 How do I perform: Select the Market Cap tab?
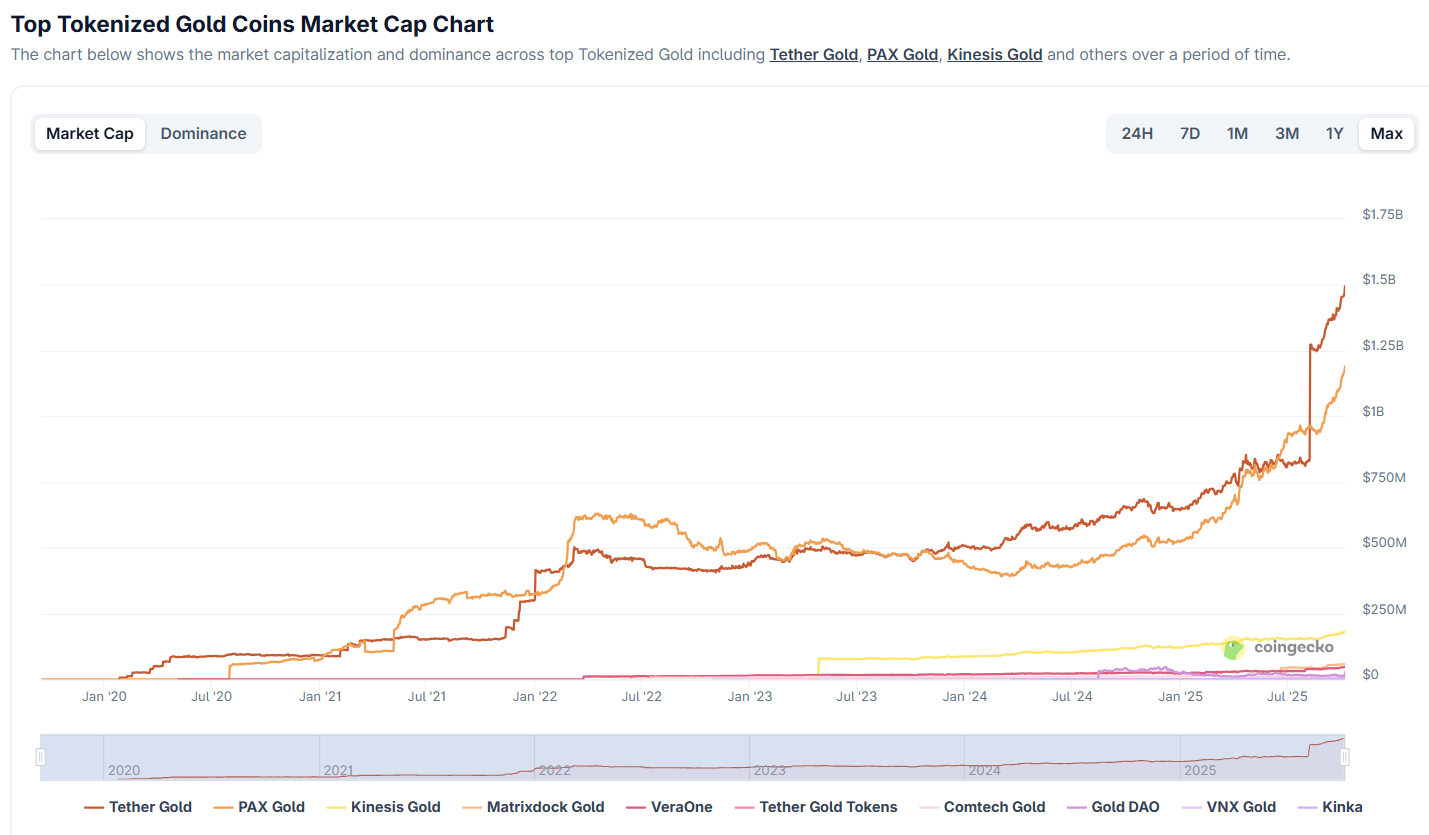coord(90,134)
